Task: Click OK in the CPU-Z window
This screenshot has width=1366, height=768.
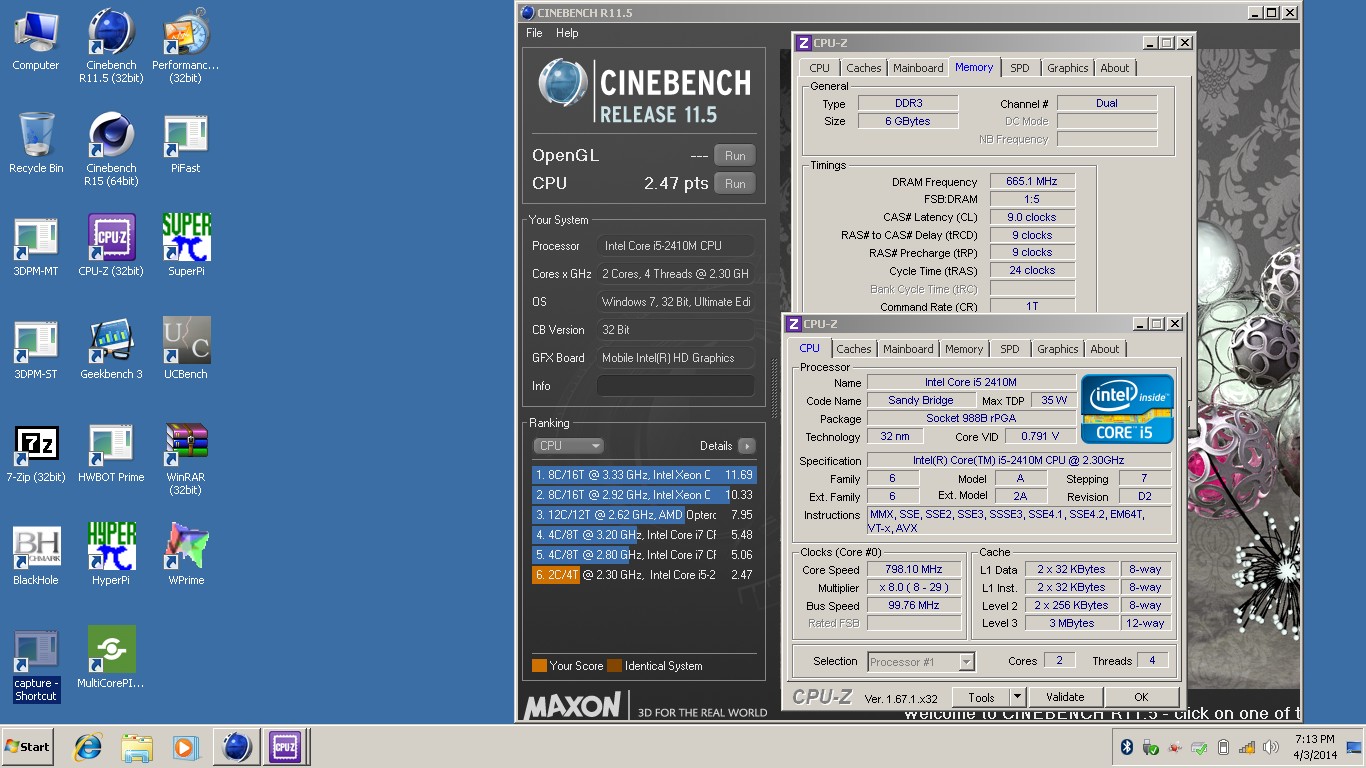Action: click(x=1141, y=697)
